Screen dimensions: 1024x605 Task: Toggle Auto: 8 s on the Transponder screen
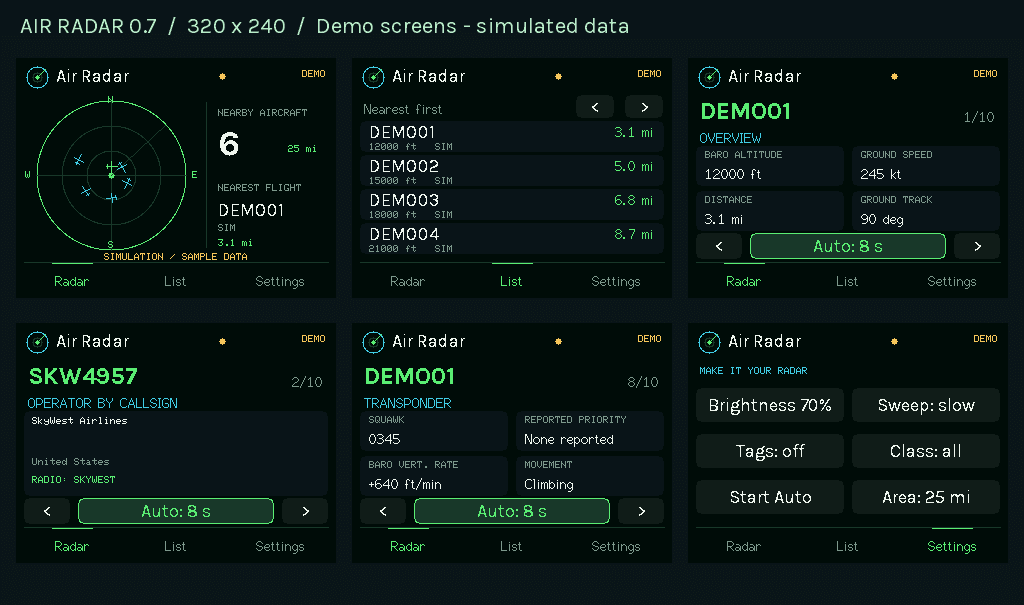(512, 511)
